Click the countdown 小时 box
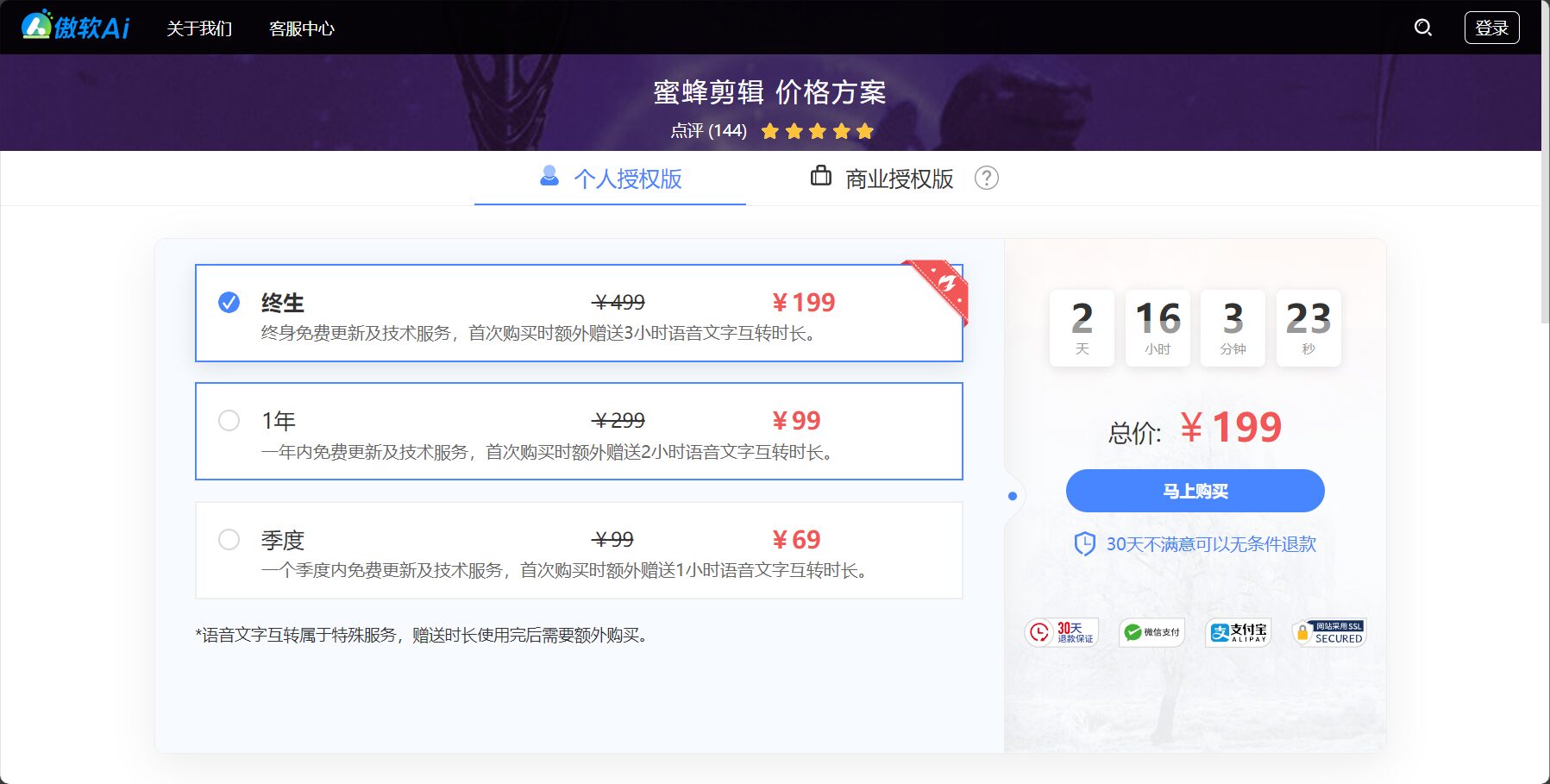Screen dimensions: 1550x784 tap(1158, 328)
